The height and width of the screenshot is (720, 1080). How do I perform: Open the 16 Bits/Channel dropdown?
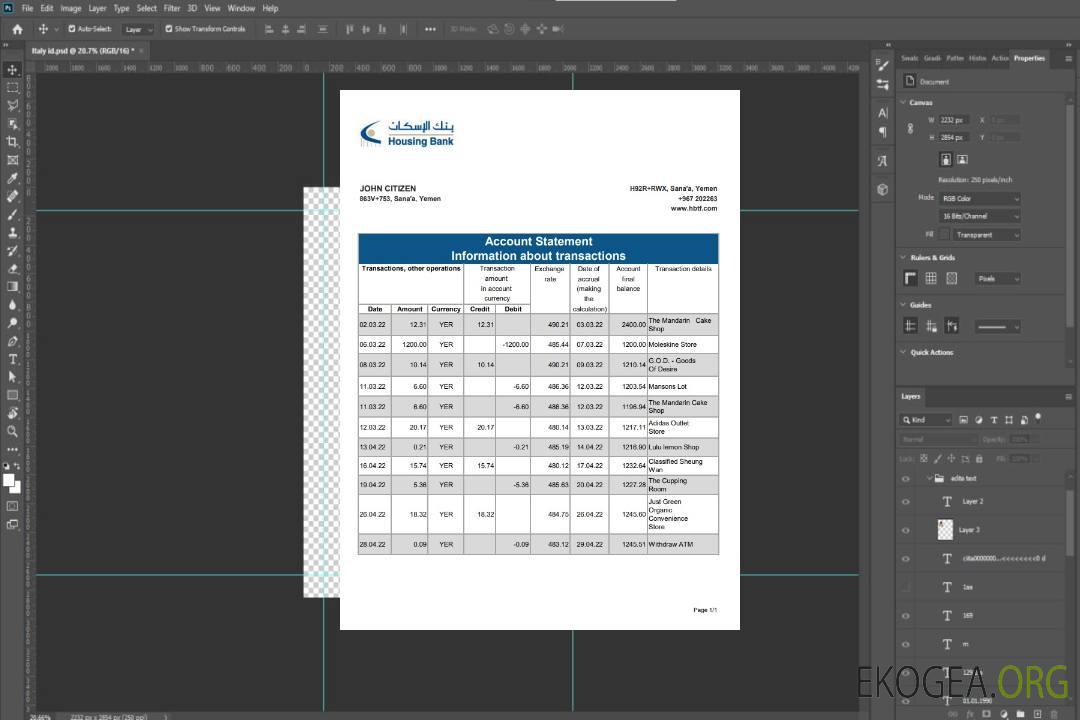(979, 216)
